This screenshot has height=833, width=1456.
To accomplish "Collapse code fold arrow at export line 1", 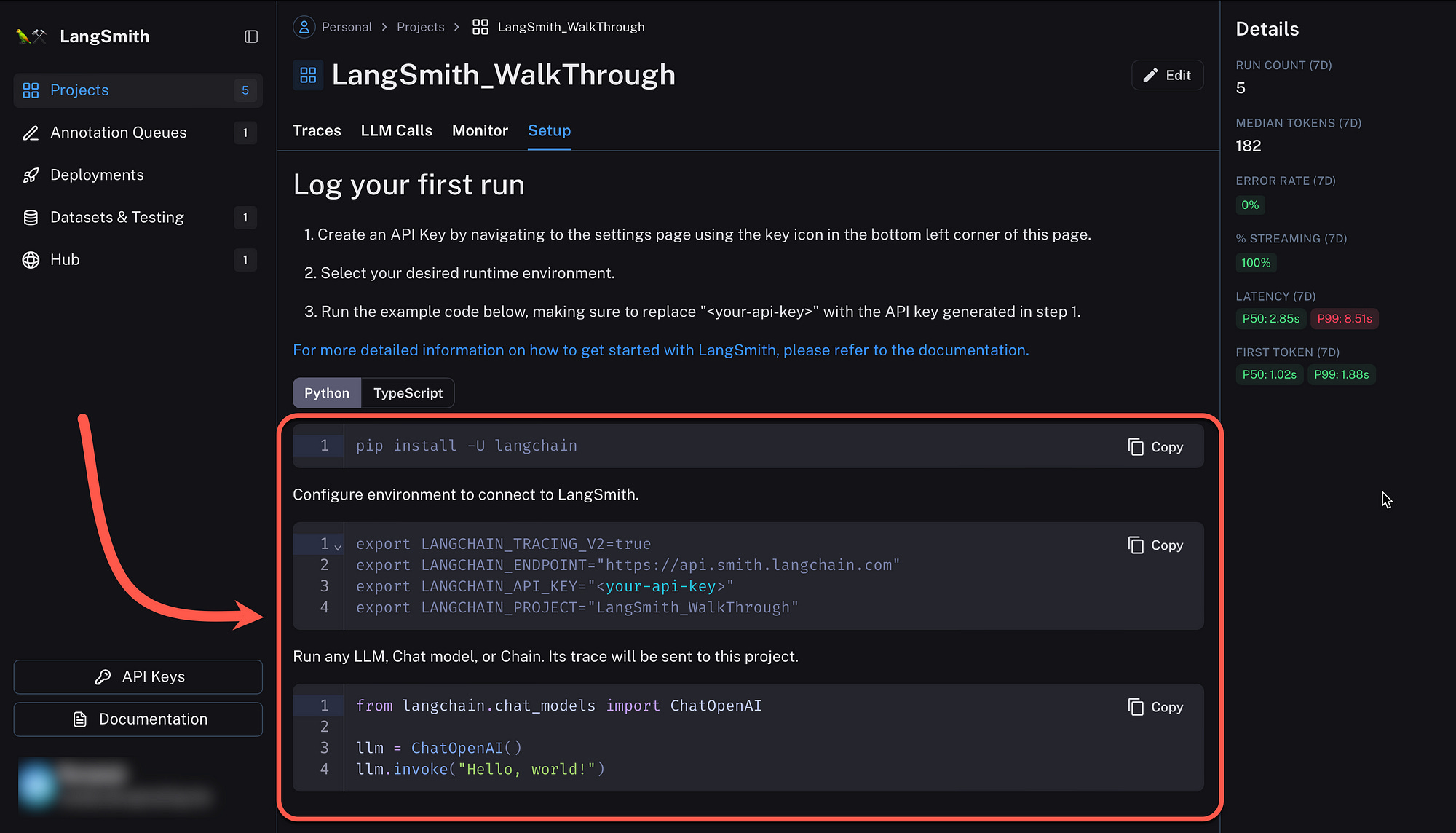I will (338, 546).
